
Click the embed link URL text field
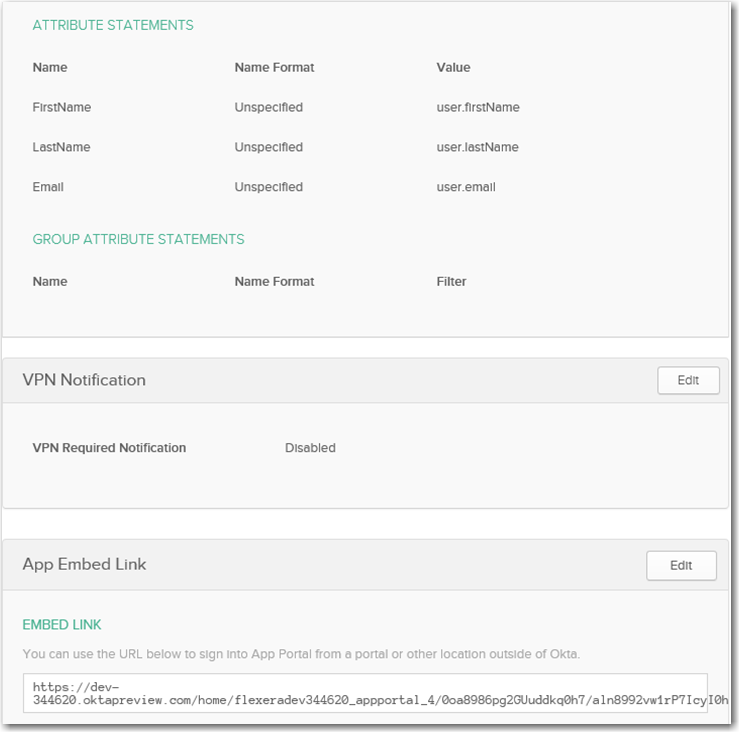click(x=365, y=693)
